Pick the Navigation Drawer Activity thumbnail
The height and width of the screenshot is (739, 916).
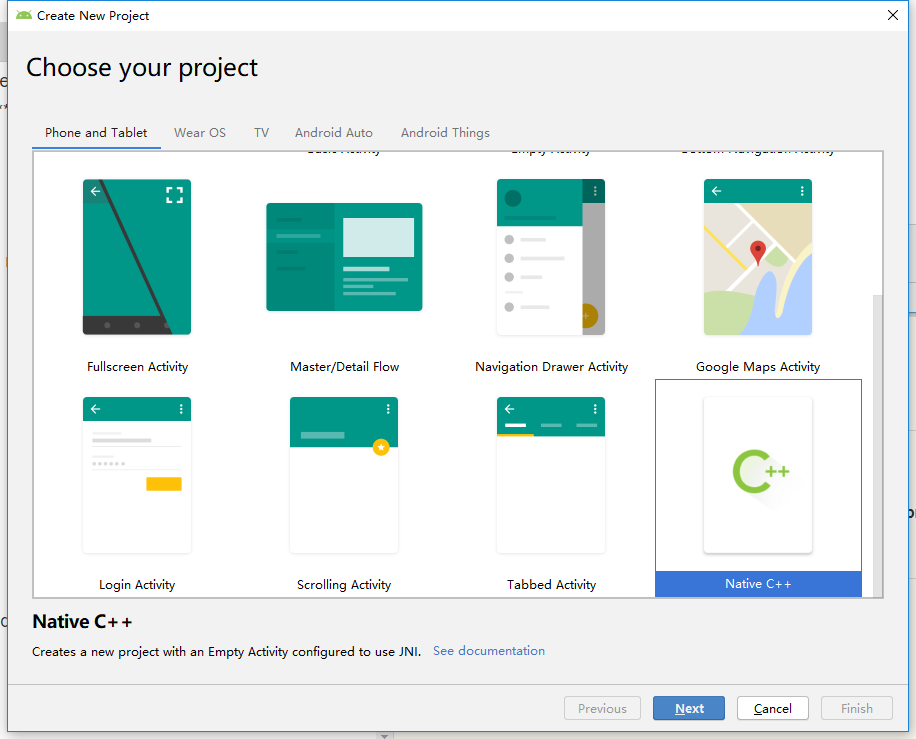click(x=551, y=257)
